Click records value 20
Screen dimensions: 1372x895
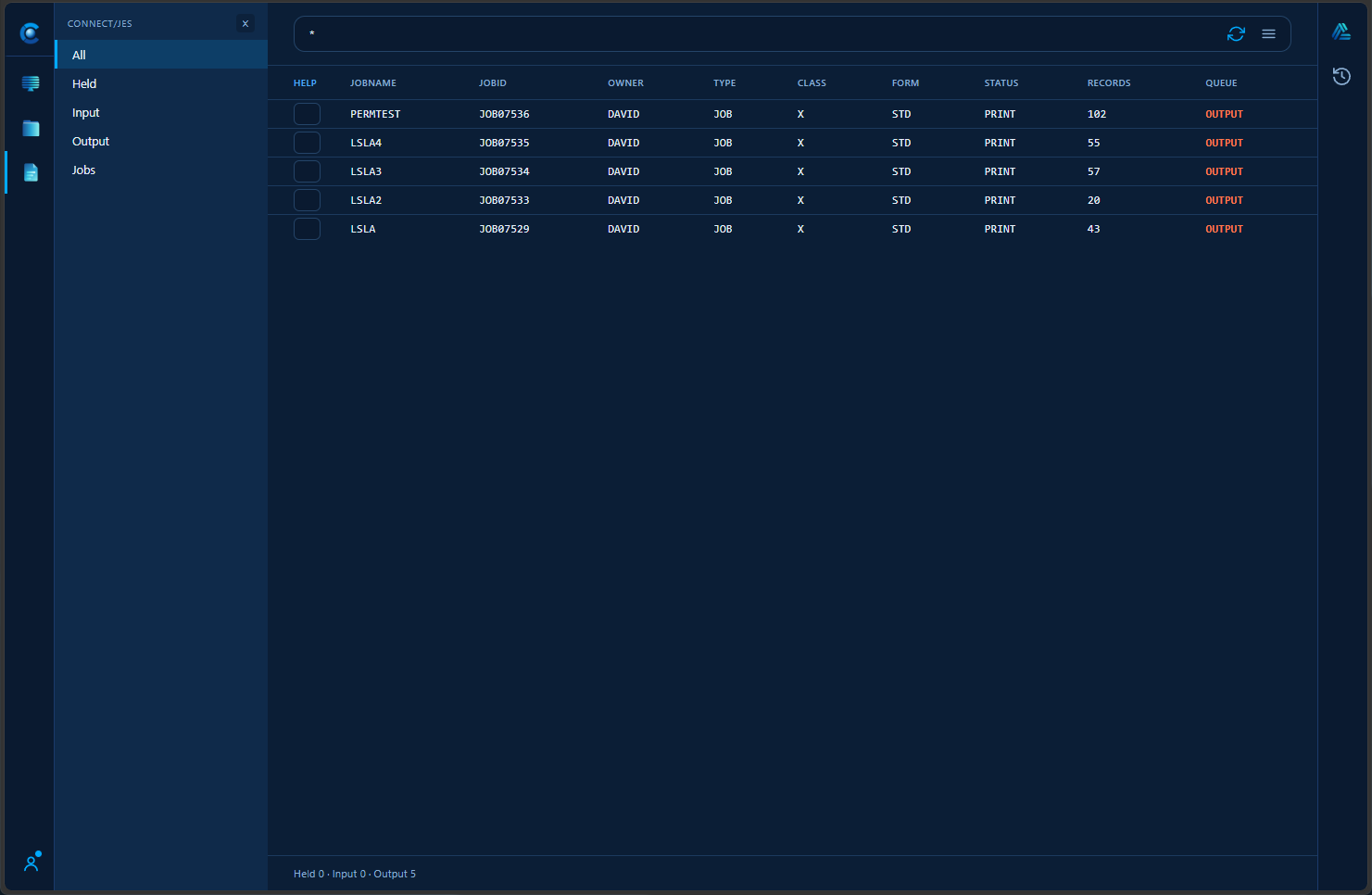point(1094,200)
